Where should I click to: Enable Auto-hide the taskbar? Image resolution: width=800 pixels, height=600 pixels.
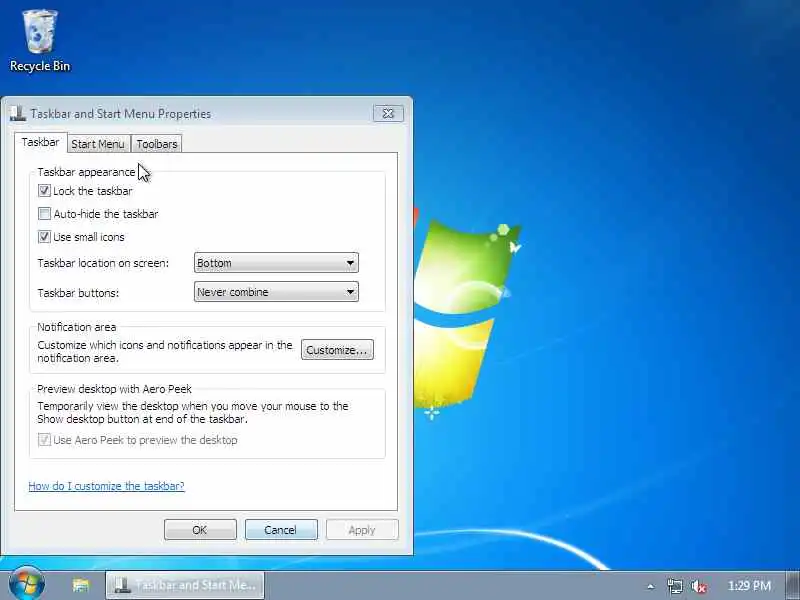(x=44, y=214)
